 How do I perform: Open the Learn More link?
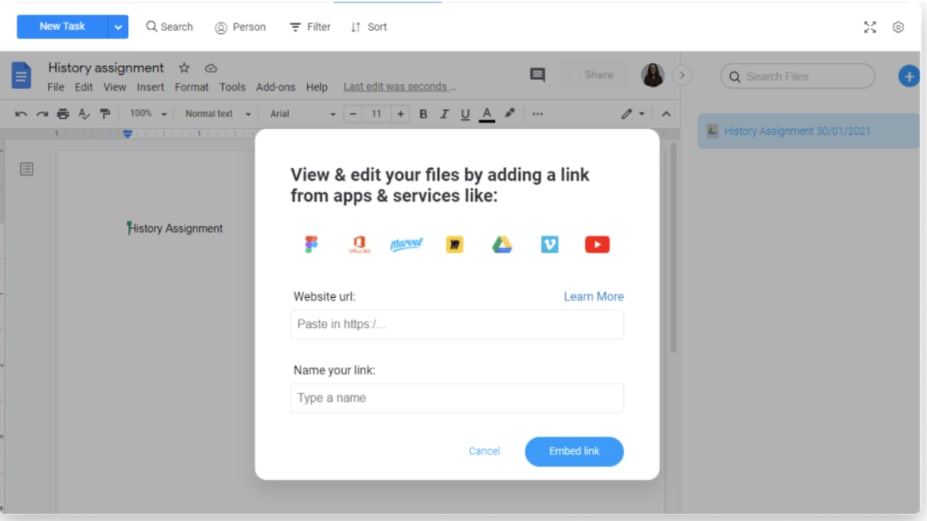point(594,296)
